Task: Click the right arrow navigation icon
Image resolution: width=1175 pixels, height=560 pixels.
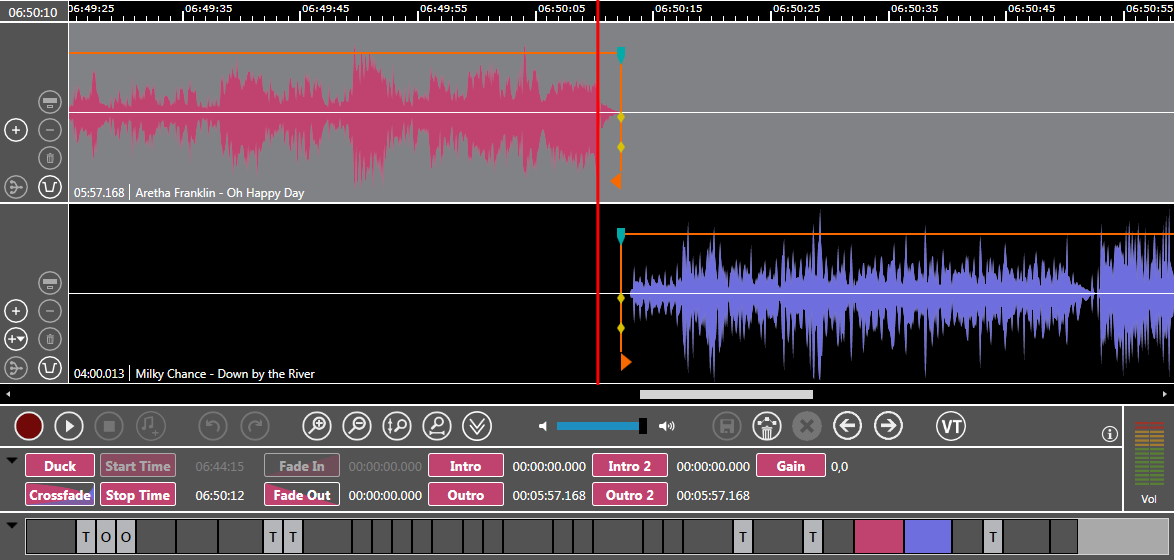Action: click(x=888, y=426)
